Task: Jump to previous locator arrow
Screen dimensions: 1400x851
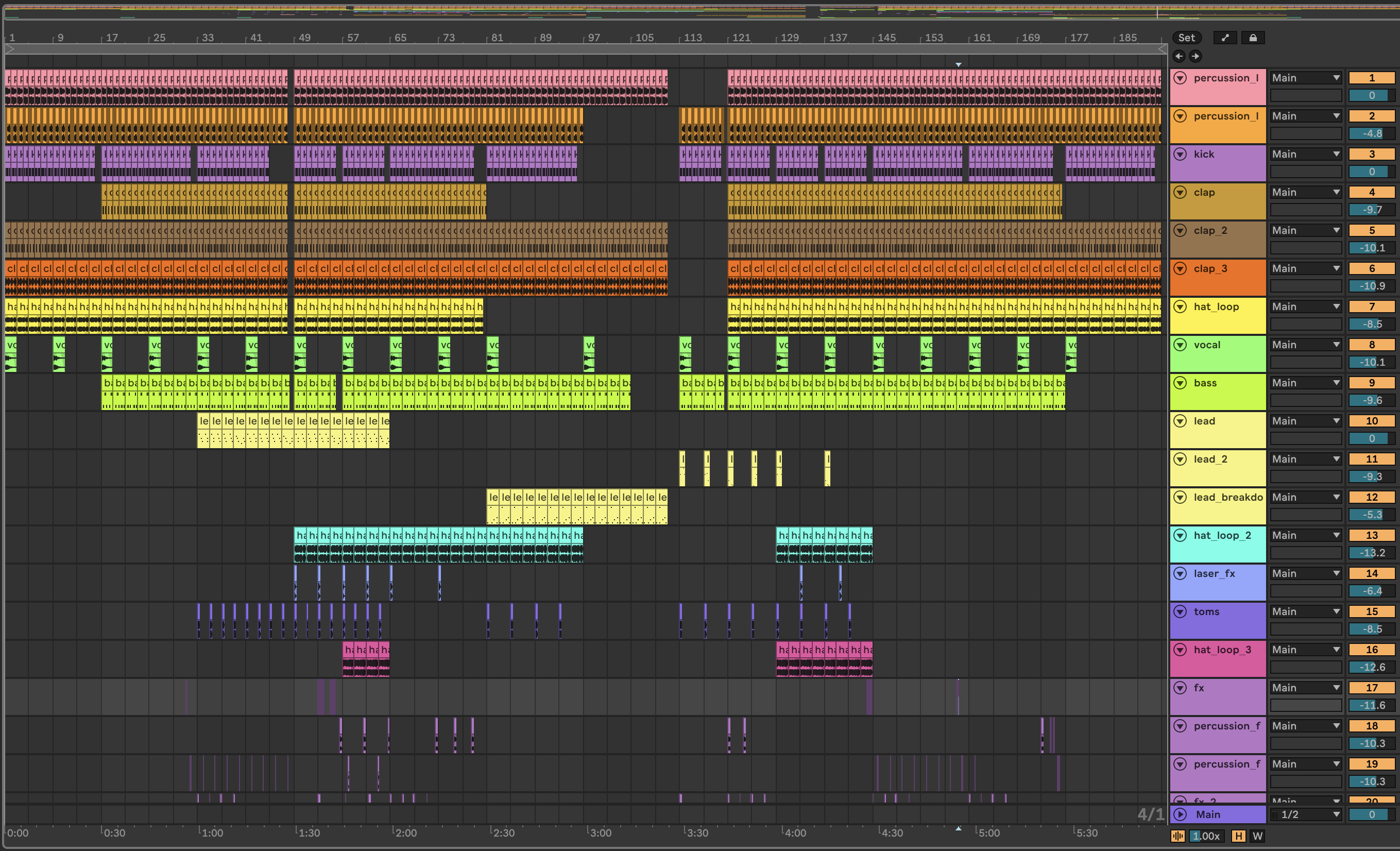Action: [1179, 56]
